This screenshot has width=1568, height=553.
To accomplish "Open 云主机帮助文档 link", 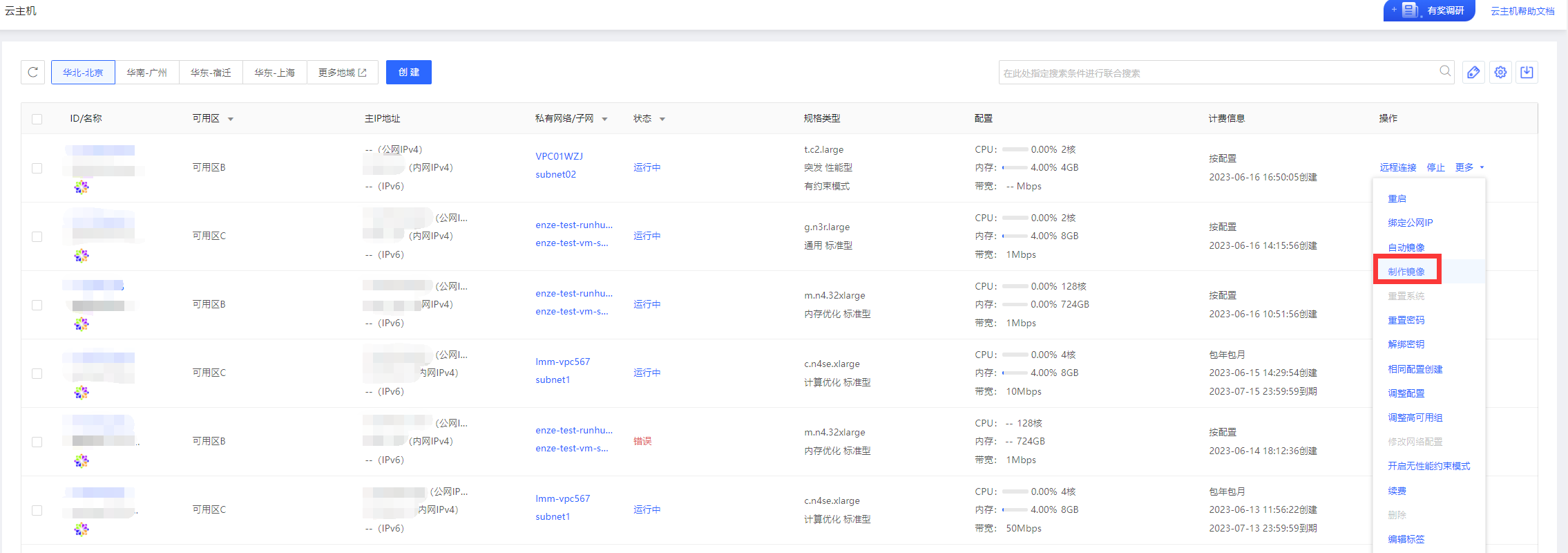I will 1522,11.
